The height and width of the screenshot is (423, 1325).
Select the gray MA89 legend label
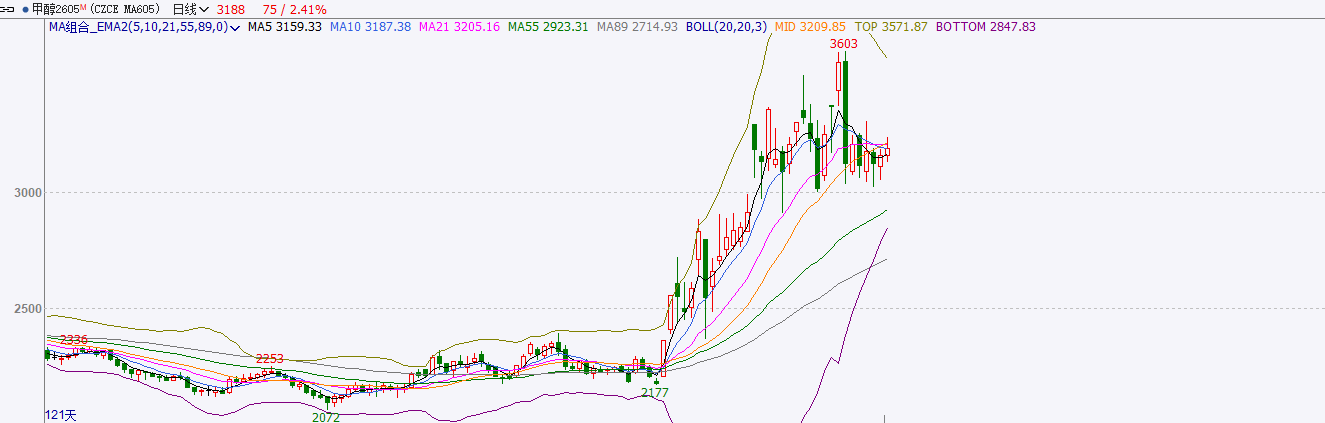(637, 27)
